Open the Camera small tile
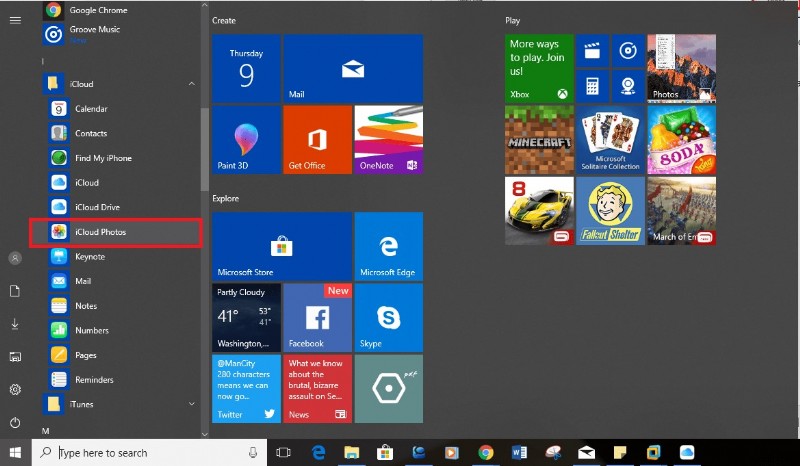The height and width of the screenshot is (466, 800). 628,86
